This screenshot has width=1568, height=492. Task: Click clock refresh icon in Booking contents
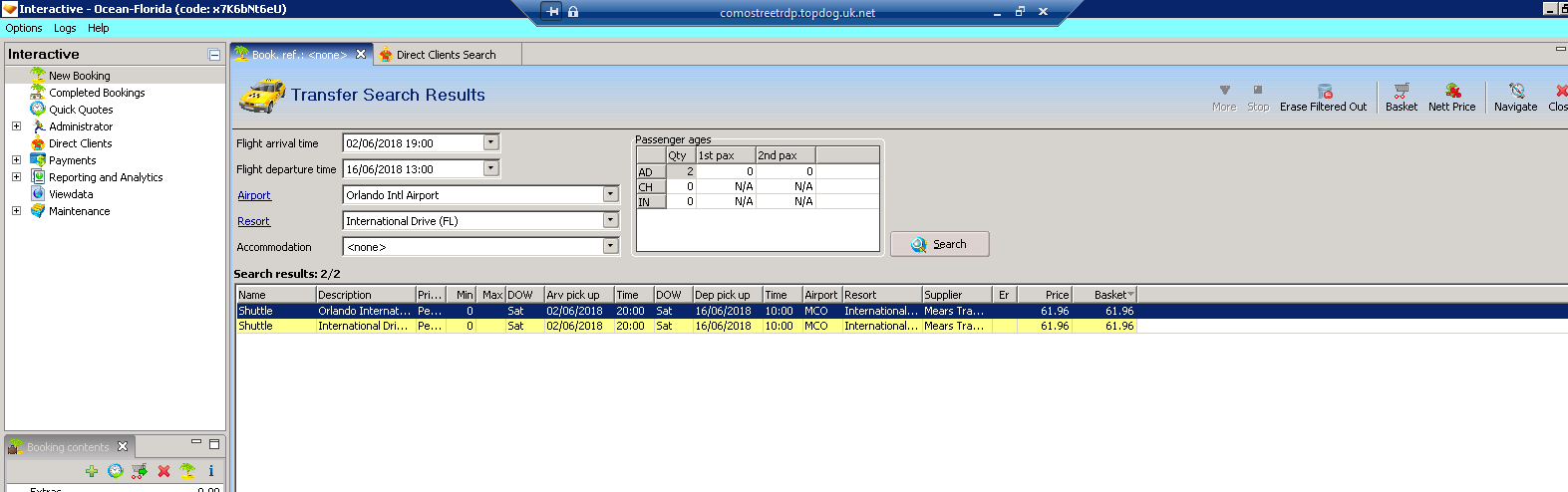coord(116,471)
